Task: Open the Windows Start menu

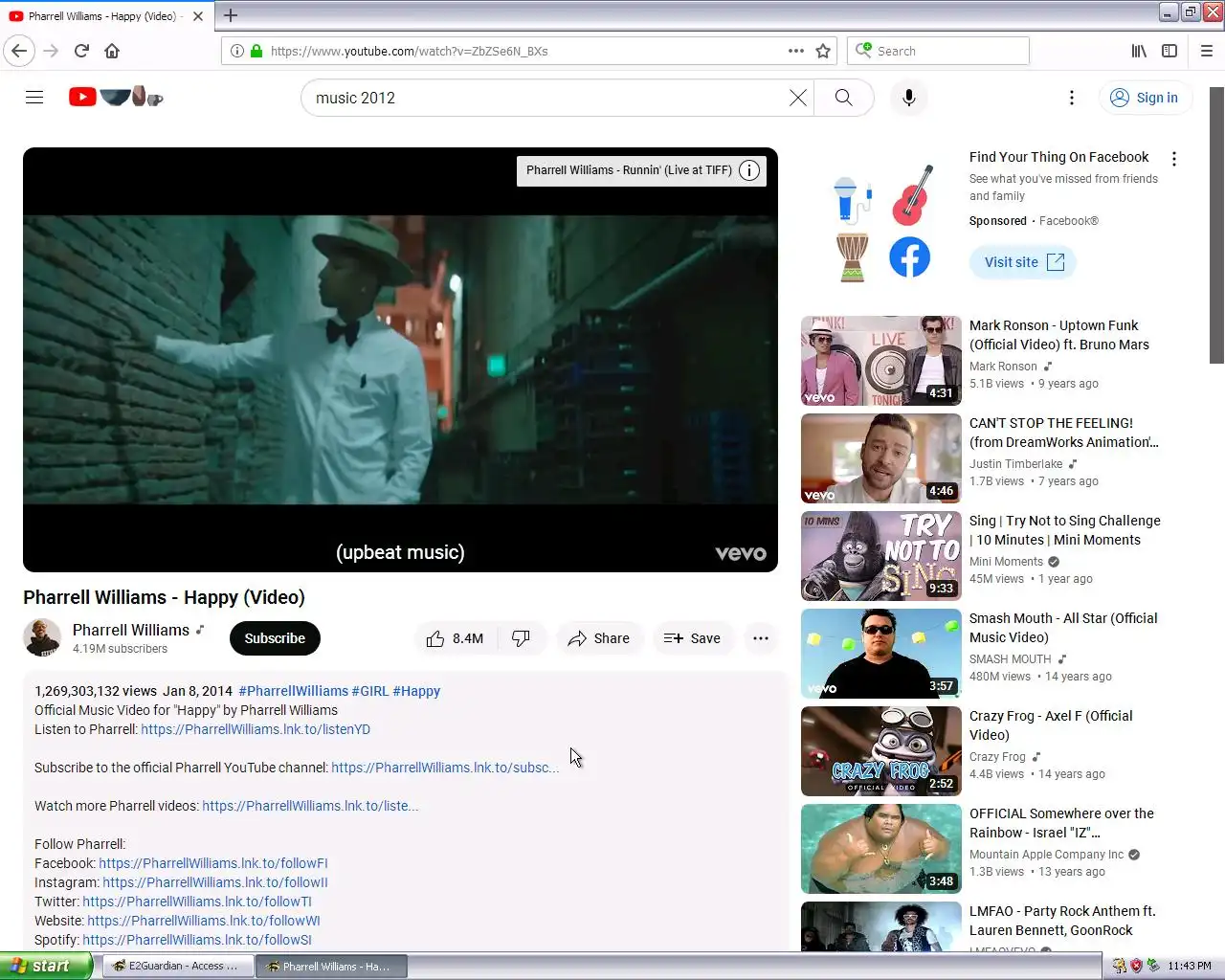Action: (x=46, y=966)
